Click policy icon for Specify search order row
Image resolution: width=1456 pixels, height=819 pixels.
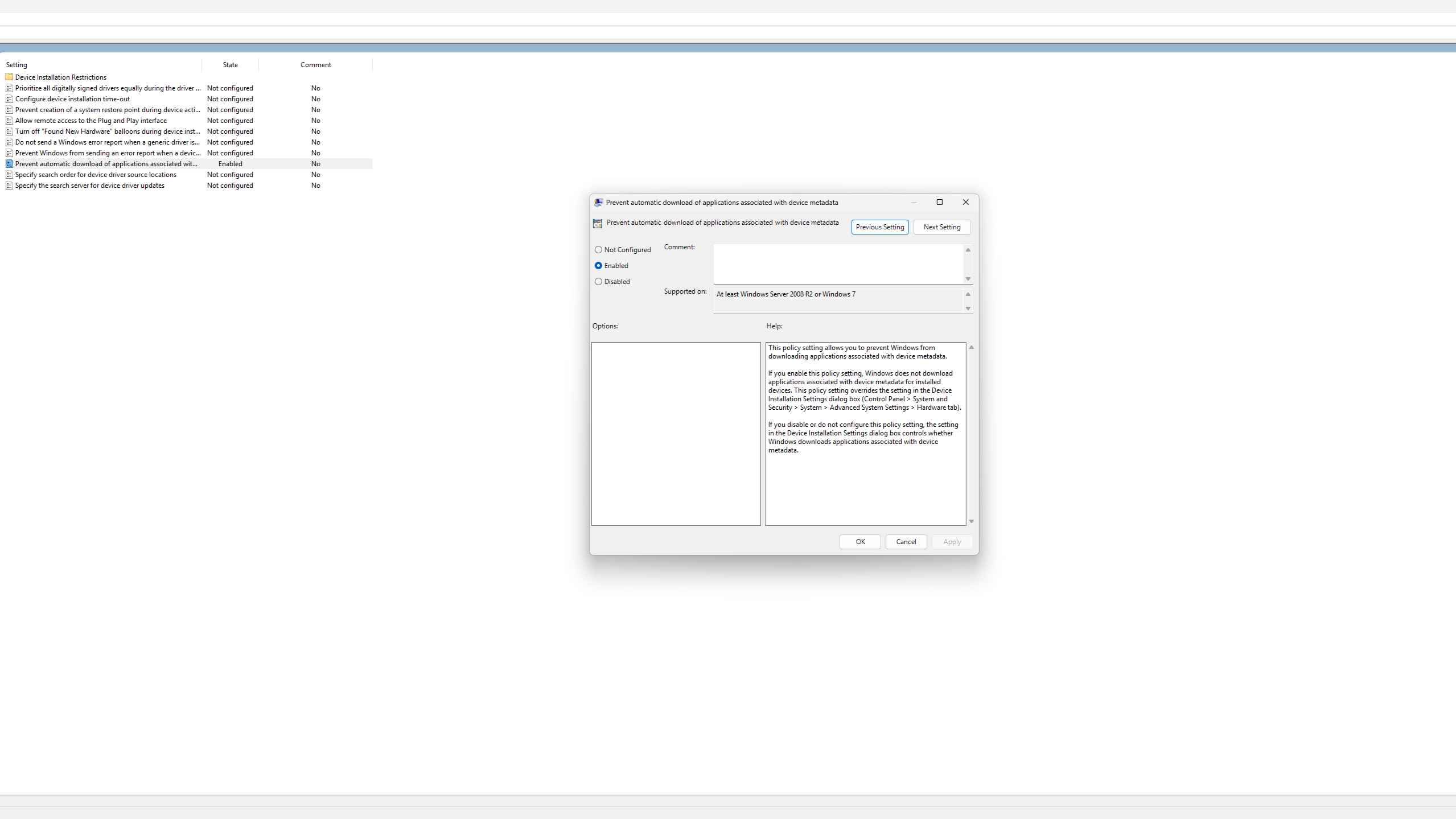coord(9,175)
